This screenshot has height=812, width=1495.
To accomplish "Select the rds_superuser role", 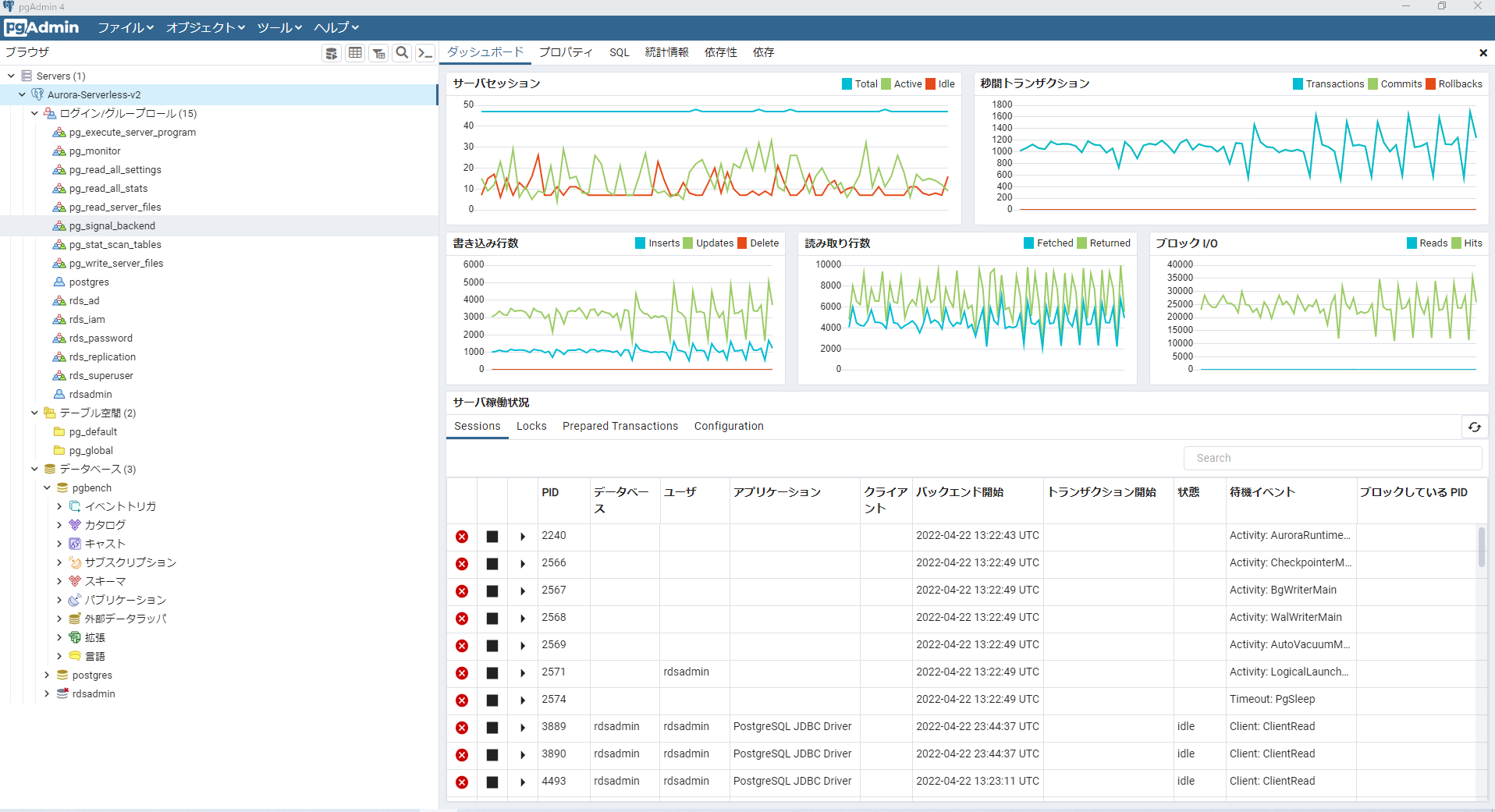I will [101, 376].
